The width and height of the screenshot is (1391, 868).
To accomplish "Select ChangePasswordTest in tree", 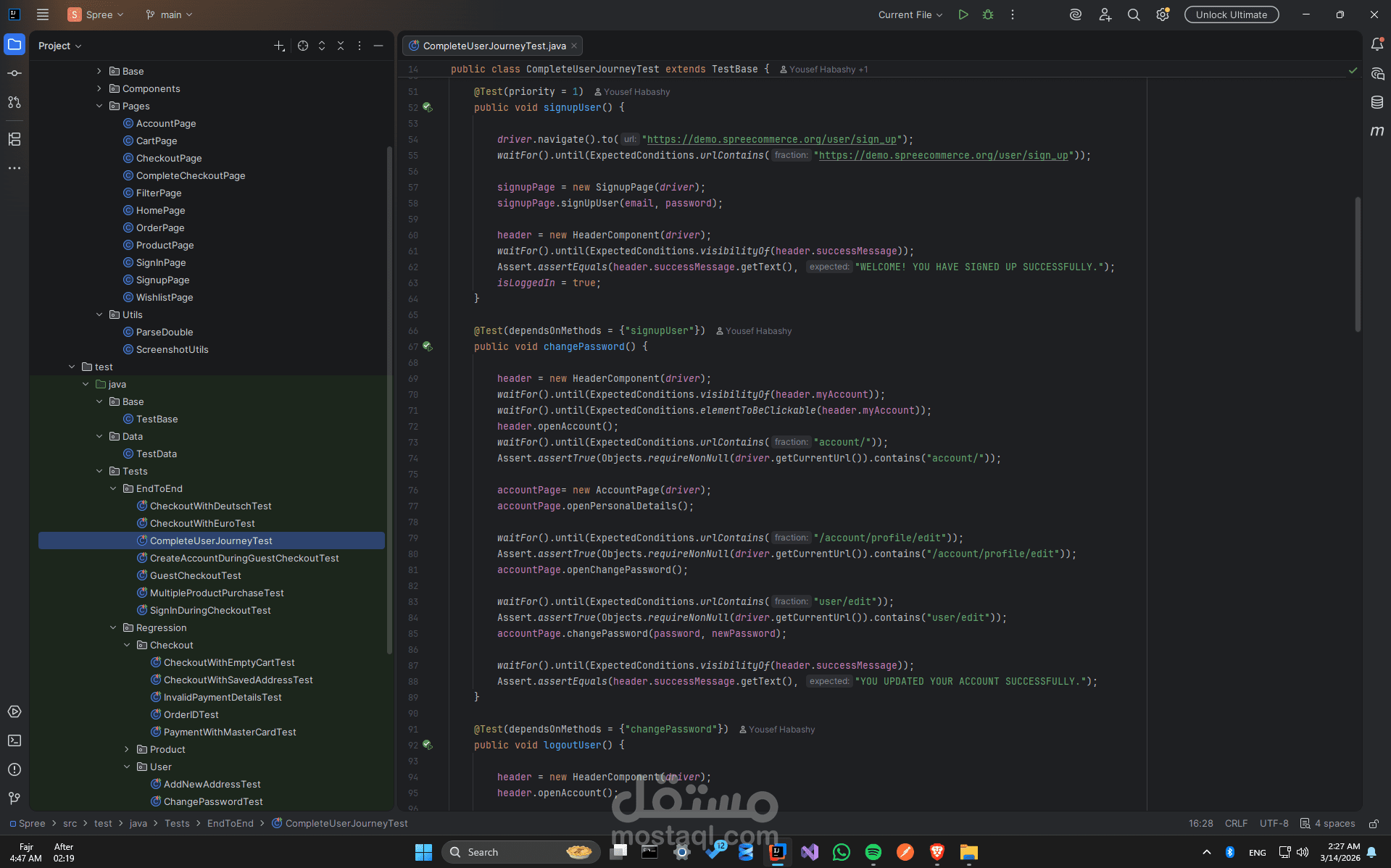I will tap(213, 801).
